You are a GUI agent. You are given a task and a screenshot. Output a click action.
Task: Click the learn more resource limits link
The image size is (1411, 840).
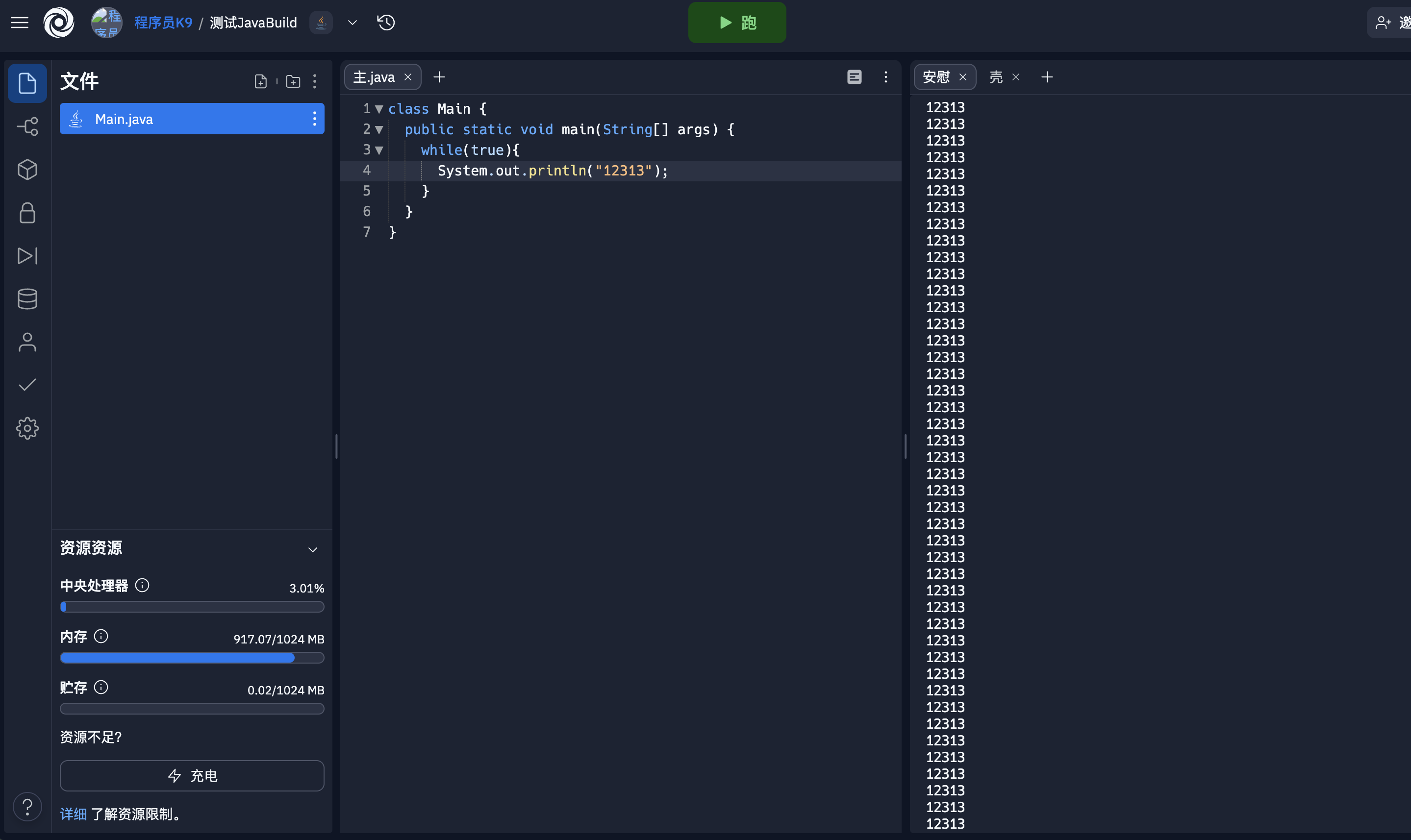73,814
